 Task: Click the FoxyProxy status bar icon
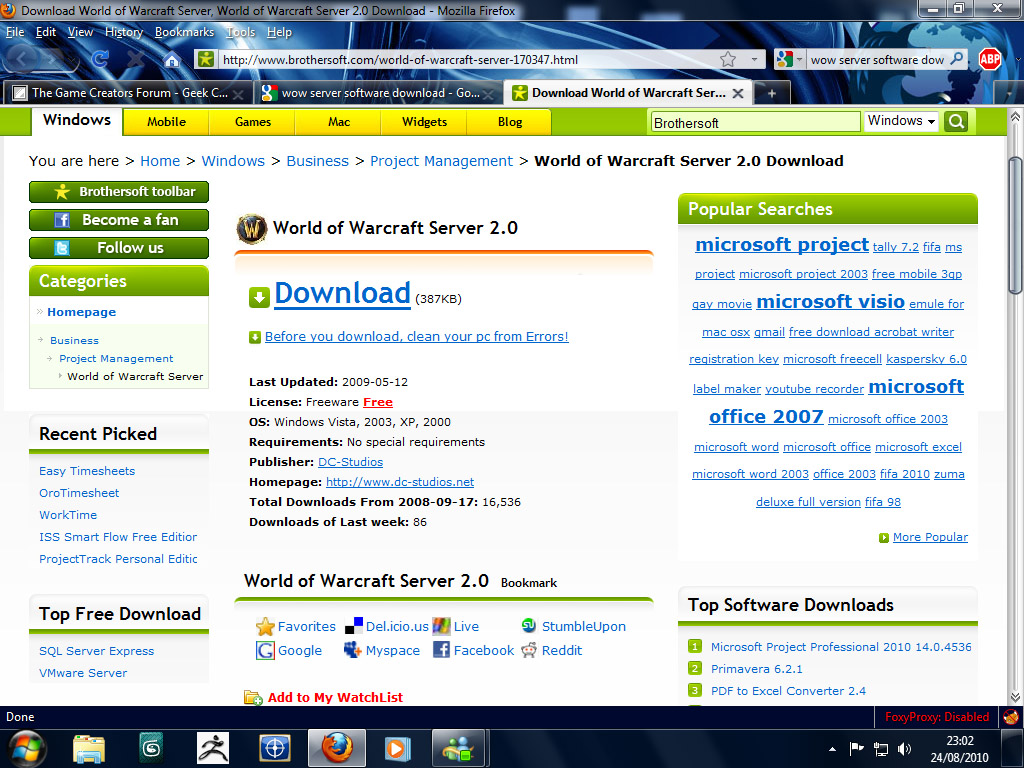pyautogui.click(x=1010, y=717)
